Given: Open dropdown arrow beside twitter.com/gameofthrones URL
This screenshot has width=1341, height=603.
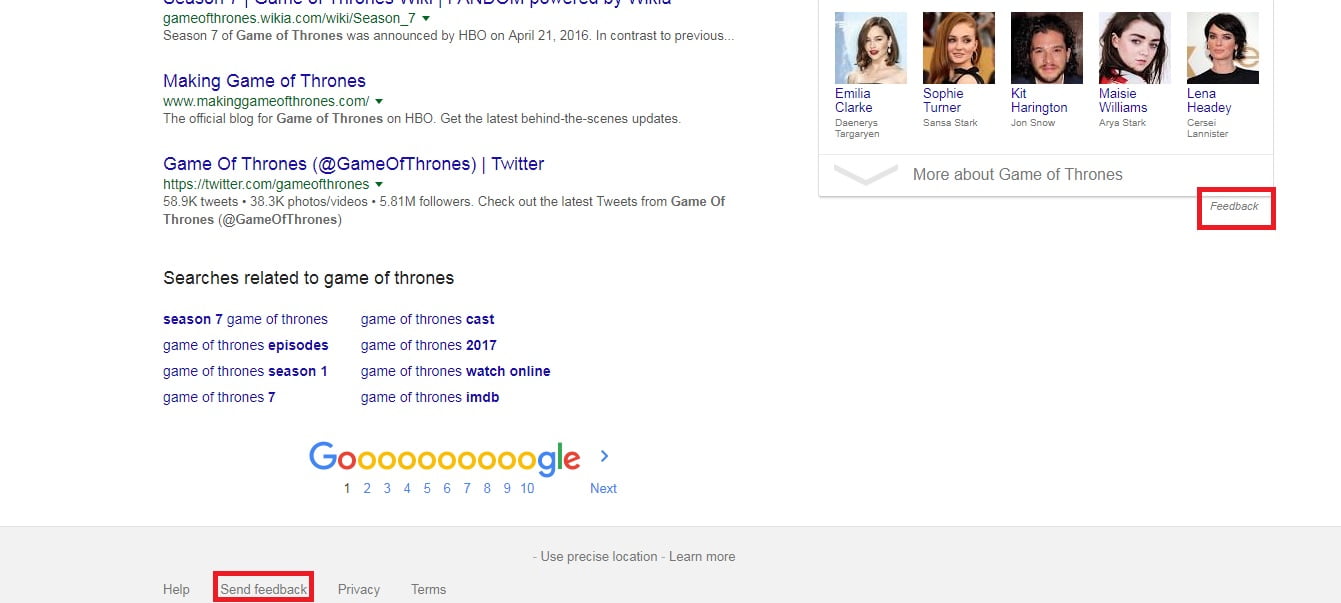Looking at the screenshot, I should pos(379,184).
